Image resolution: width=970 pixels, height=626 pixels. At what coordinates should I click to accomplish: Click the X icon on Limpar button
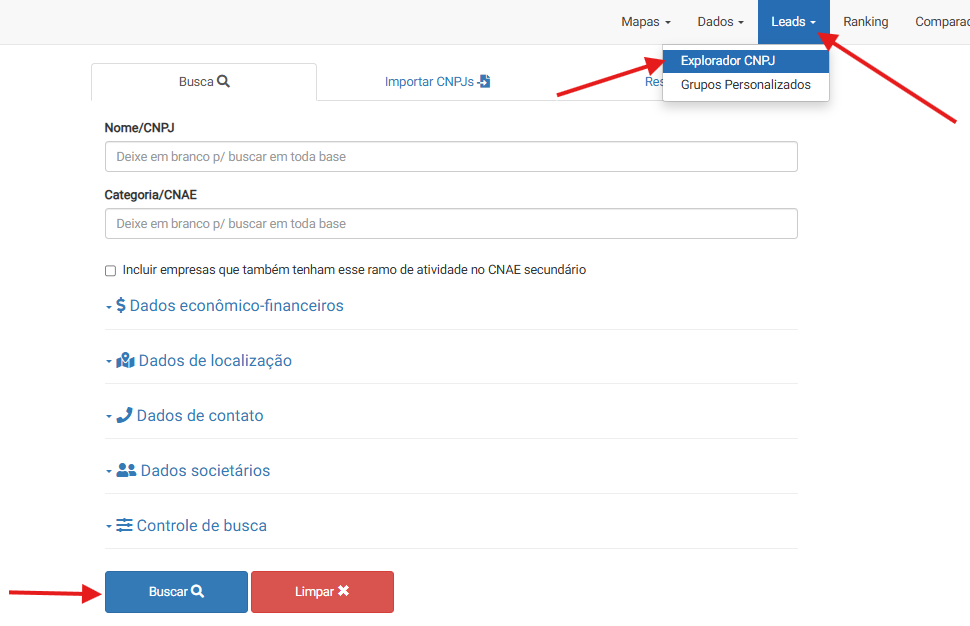[x=343, y=592]
